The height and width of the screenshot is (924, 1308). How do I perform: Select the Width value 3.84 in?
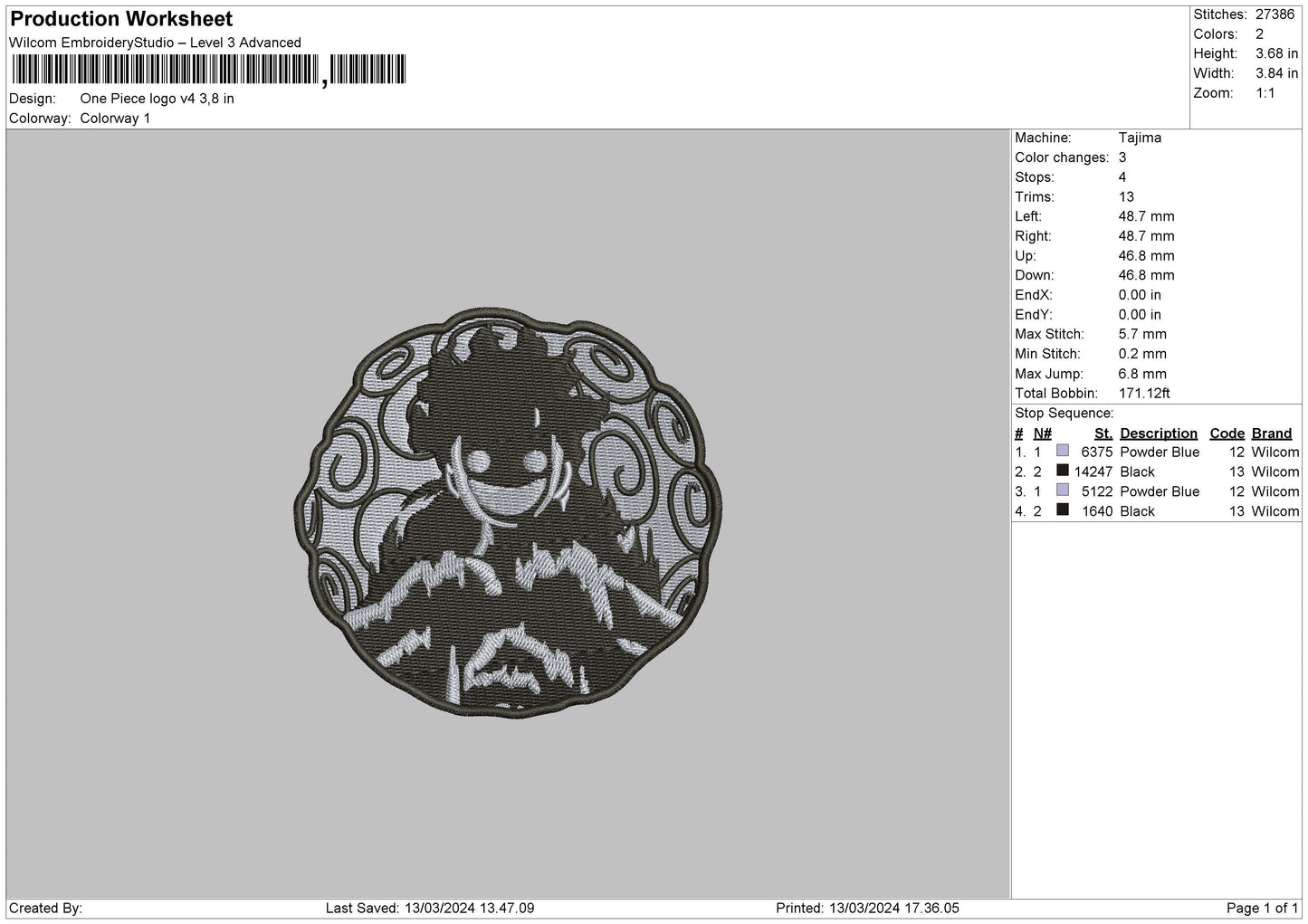1276,73
